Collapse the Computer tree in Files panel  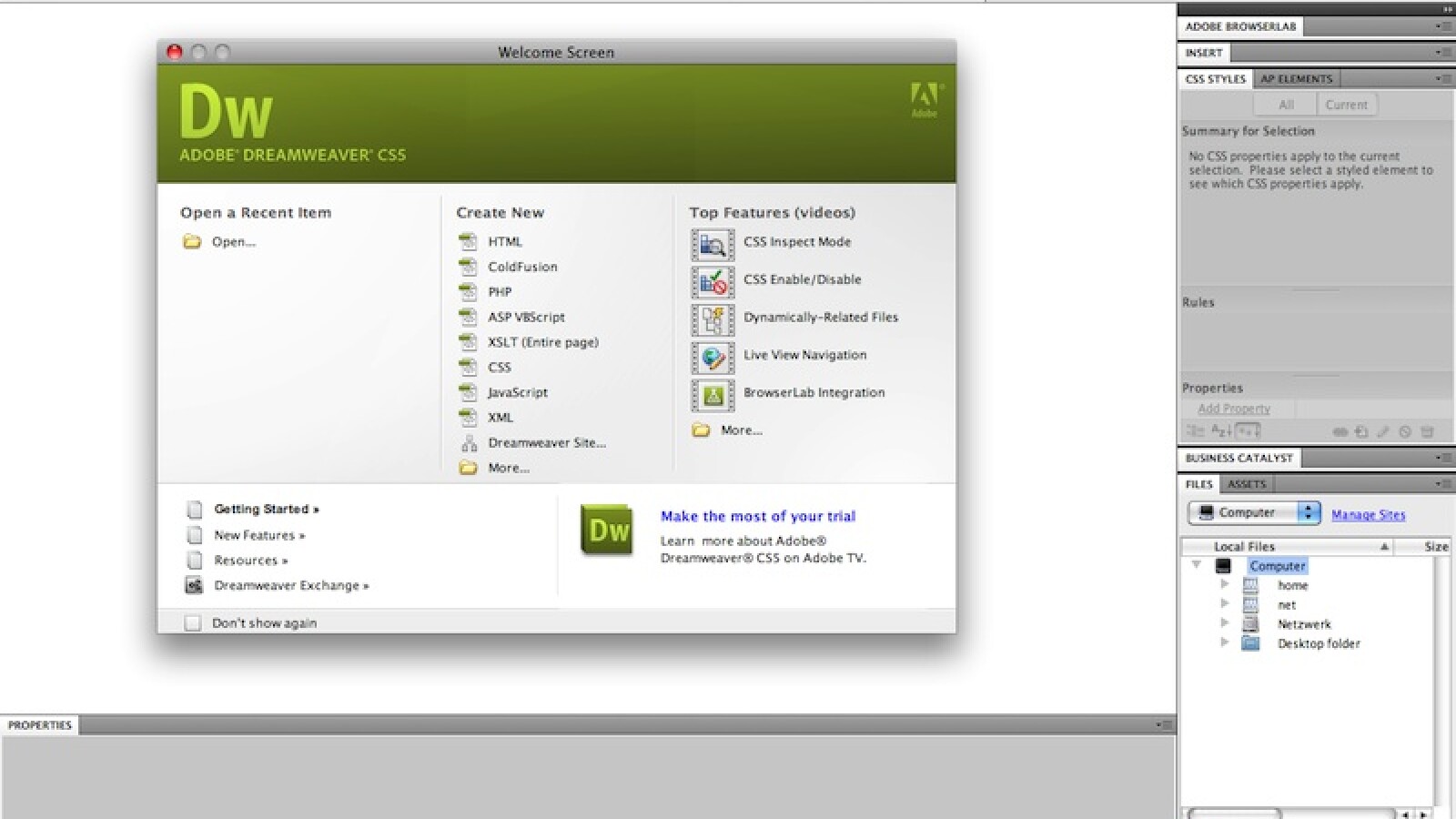[1197, 565]
